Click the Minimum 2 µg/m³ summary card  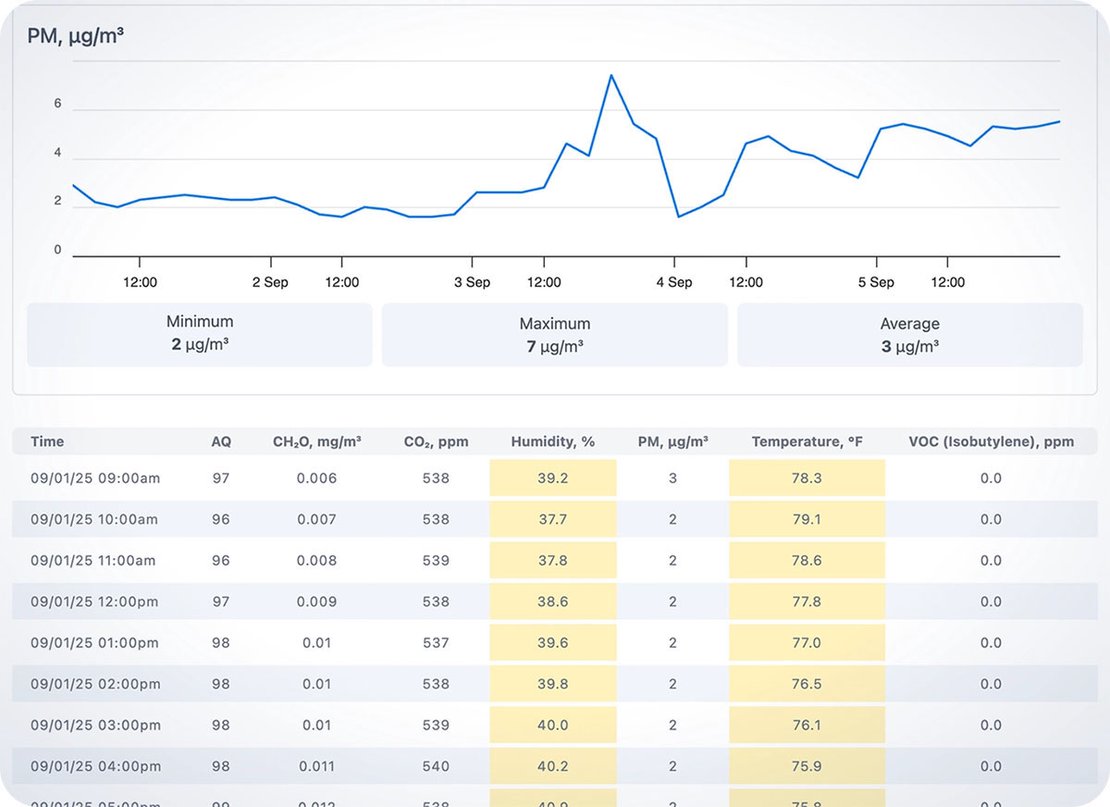pyautogui.click(x=199, y=335)
